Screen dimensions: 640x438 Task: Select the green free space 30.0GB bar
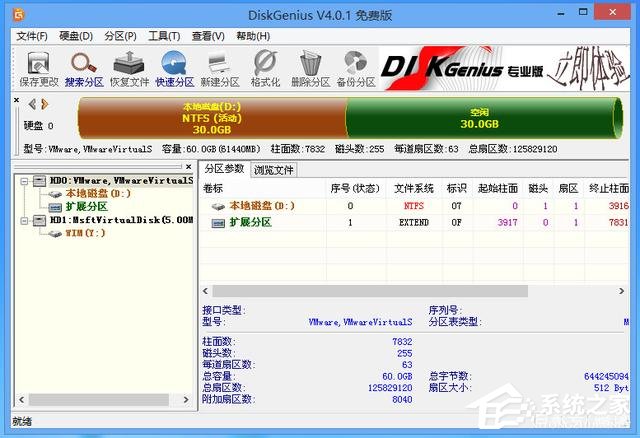pos(478,117)
